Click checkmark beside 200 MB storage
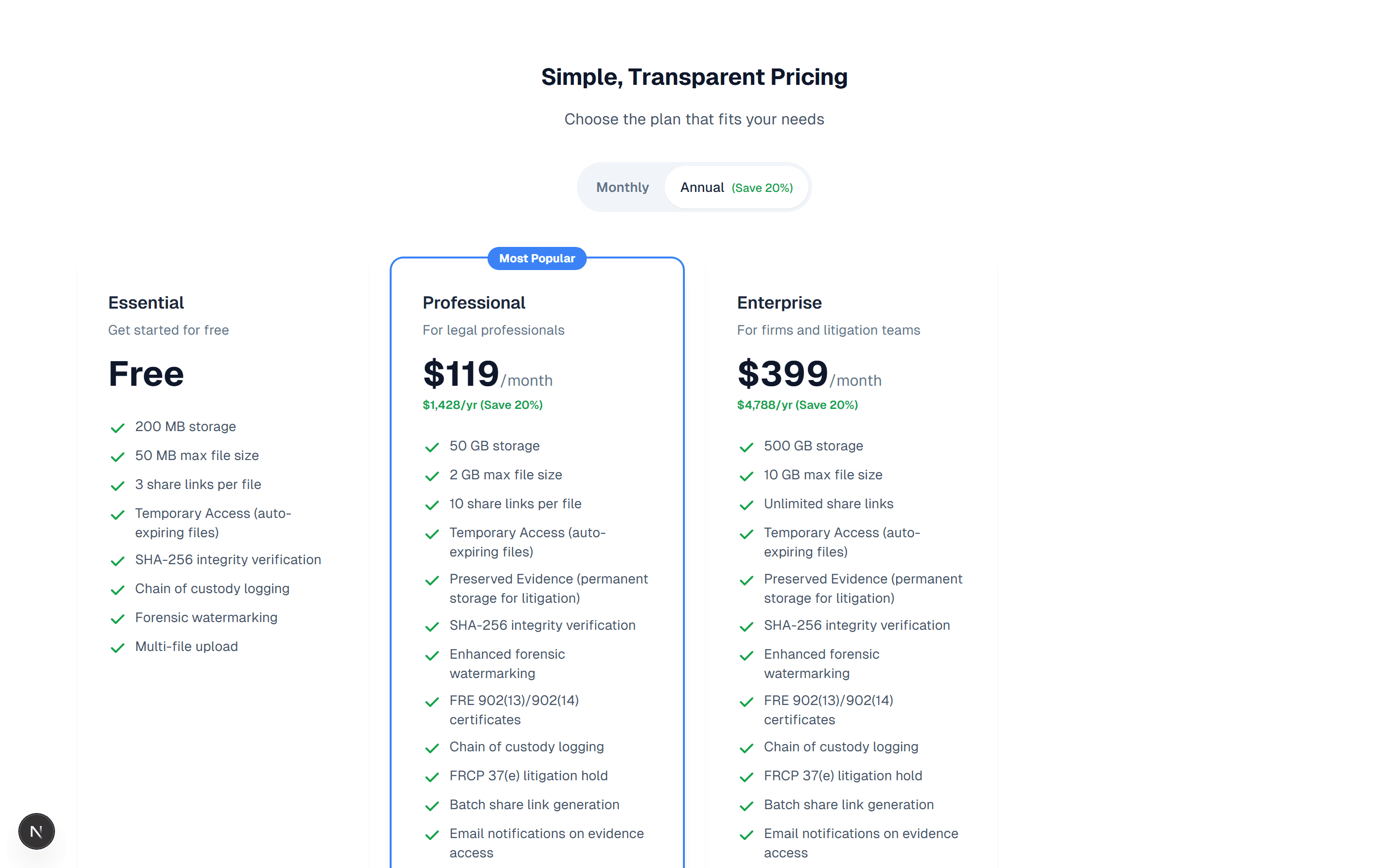This screenshot has width=1389, height=868. 118,428
